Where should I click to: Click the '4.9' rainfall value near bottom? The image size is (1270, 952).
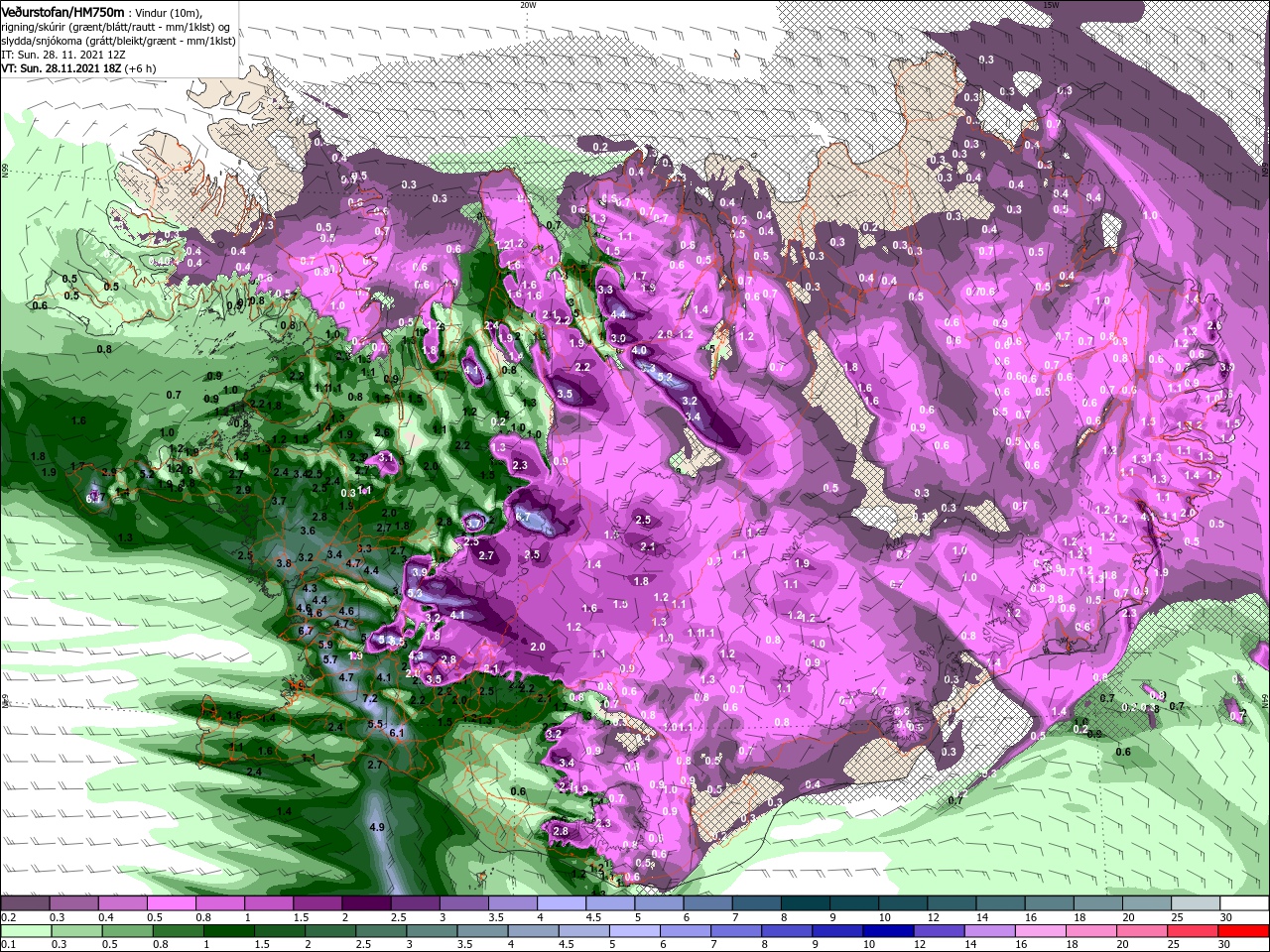pos(376,826)
